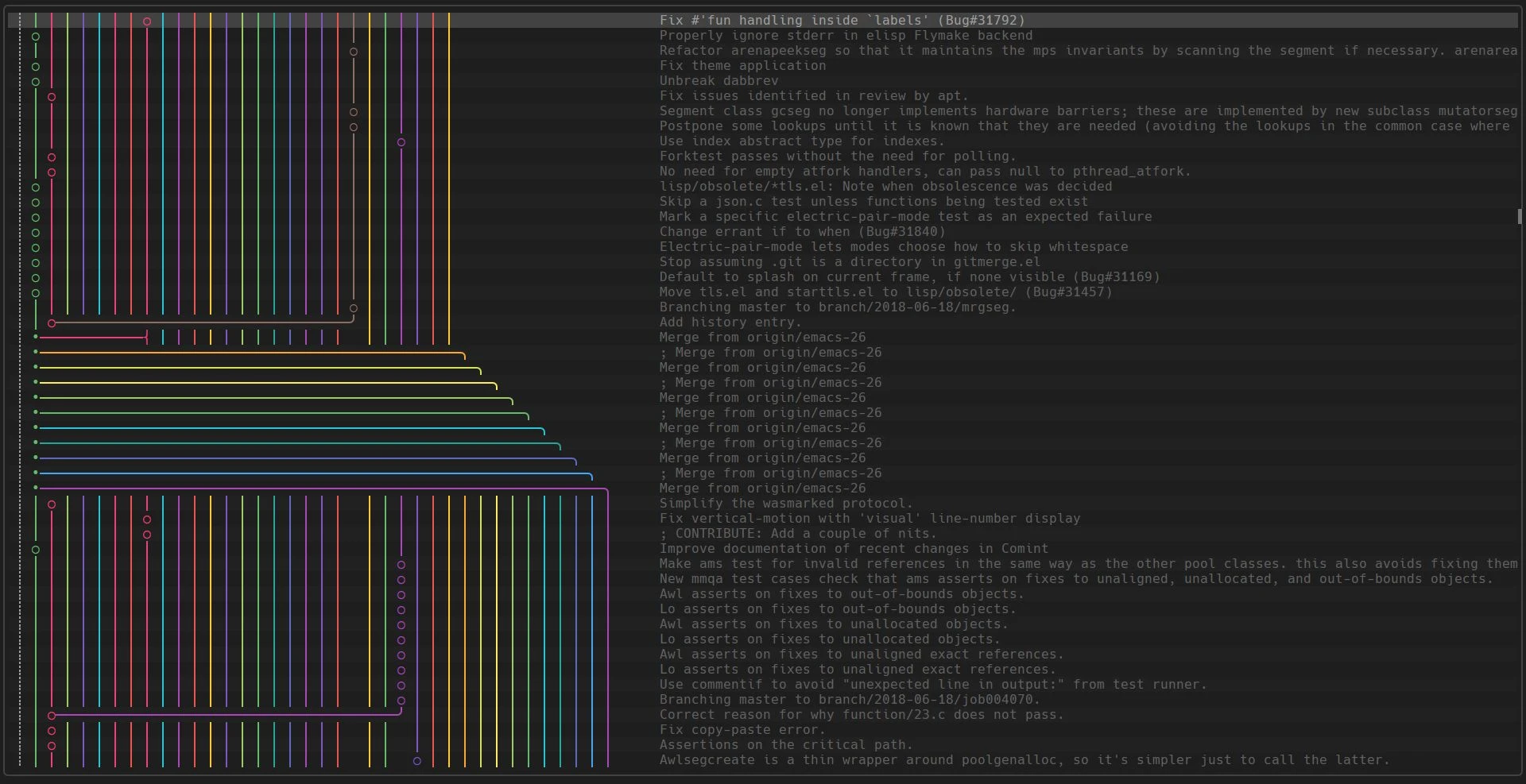Select commit "Awl asserts on fixes to out-of-bounds objects."
The image size is (1526, 784).
(842, 594)
